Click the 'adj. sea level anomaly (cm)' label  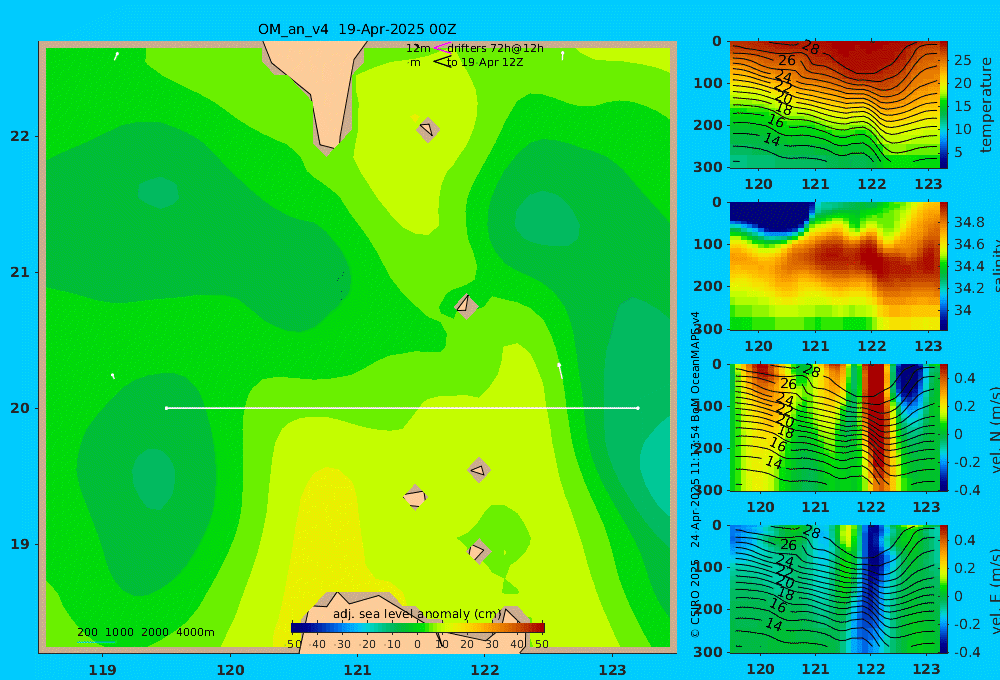pos(417,614)
